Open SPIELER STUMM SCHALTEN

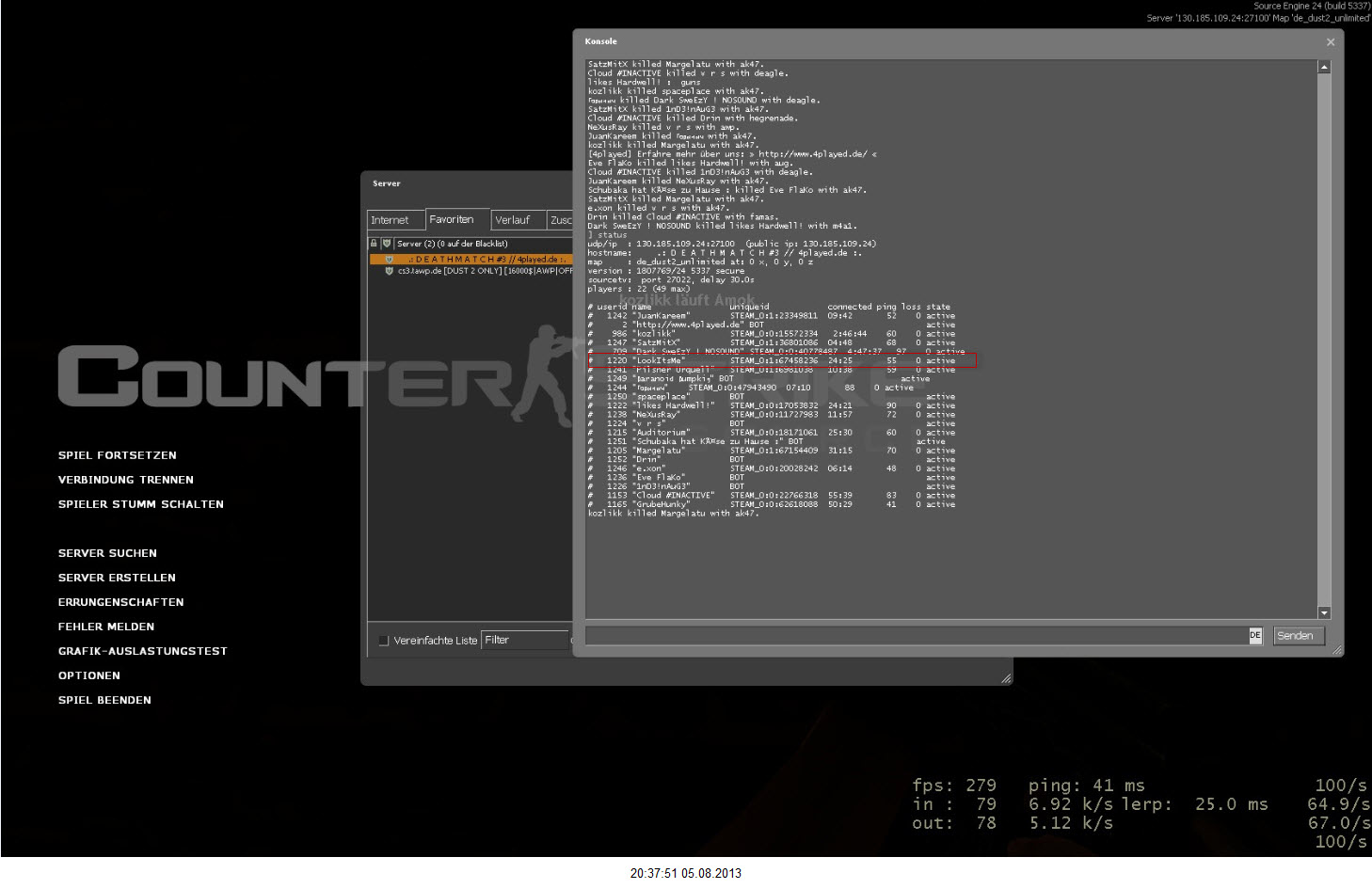point(141,504)
